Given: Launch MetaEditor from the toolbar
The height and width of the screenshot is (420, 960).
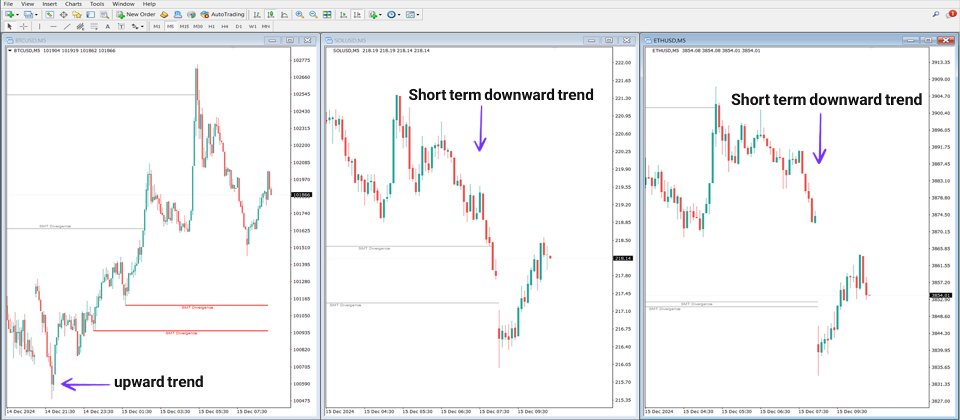Looking at the screenshot, I should (x=164, y=14).
